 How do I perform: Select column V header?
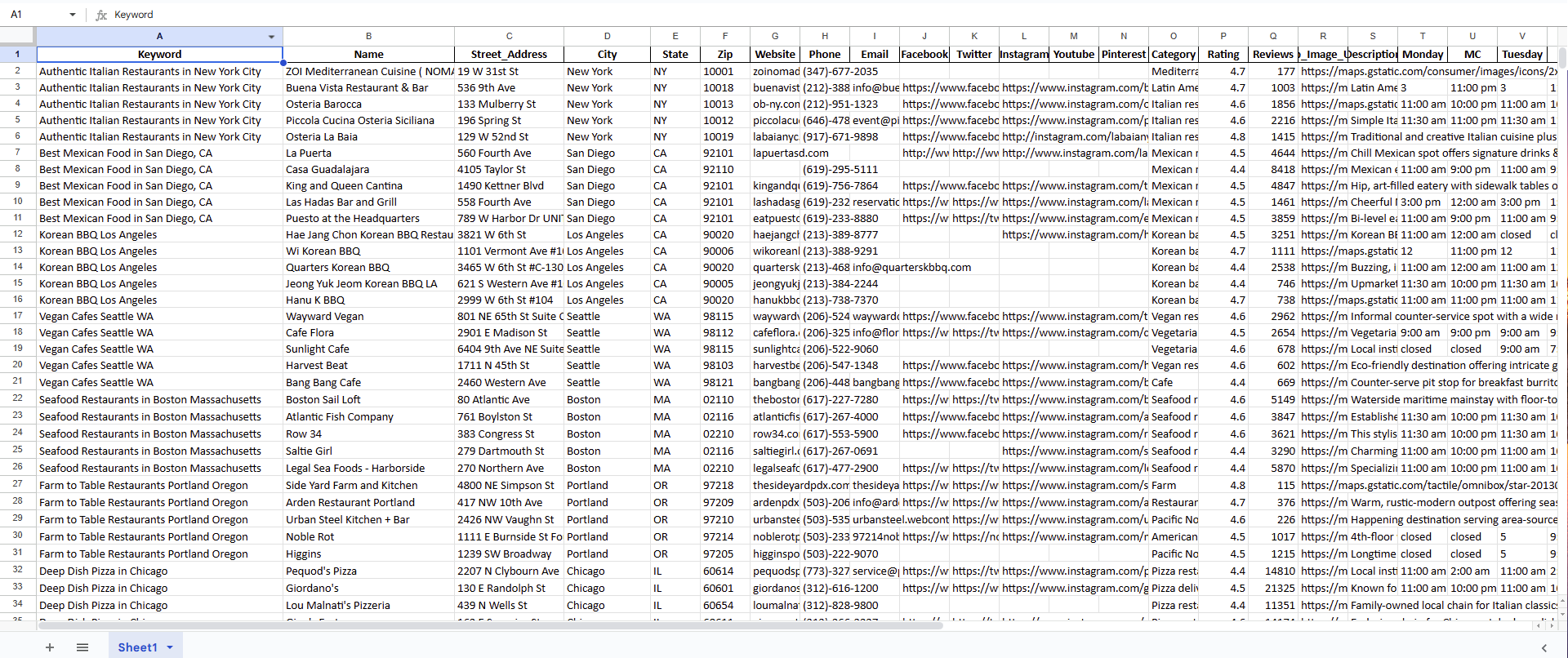[x=1522, y=37]
